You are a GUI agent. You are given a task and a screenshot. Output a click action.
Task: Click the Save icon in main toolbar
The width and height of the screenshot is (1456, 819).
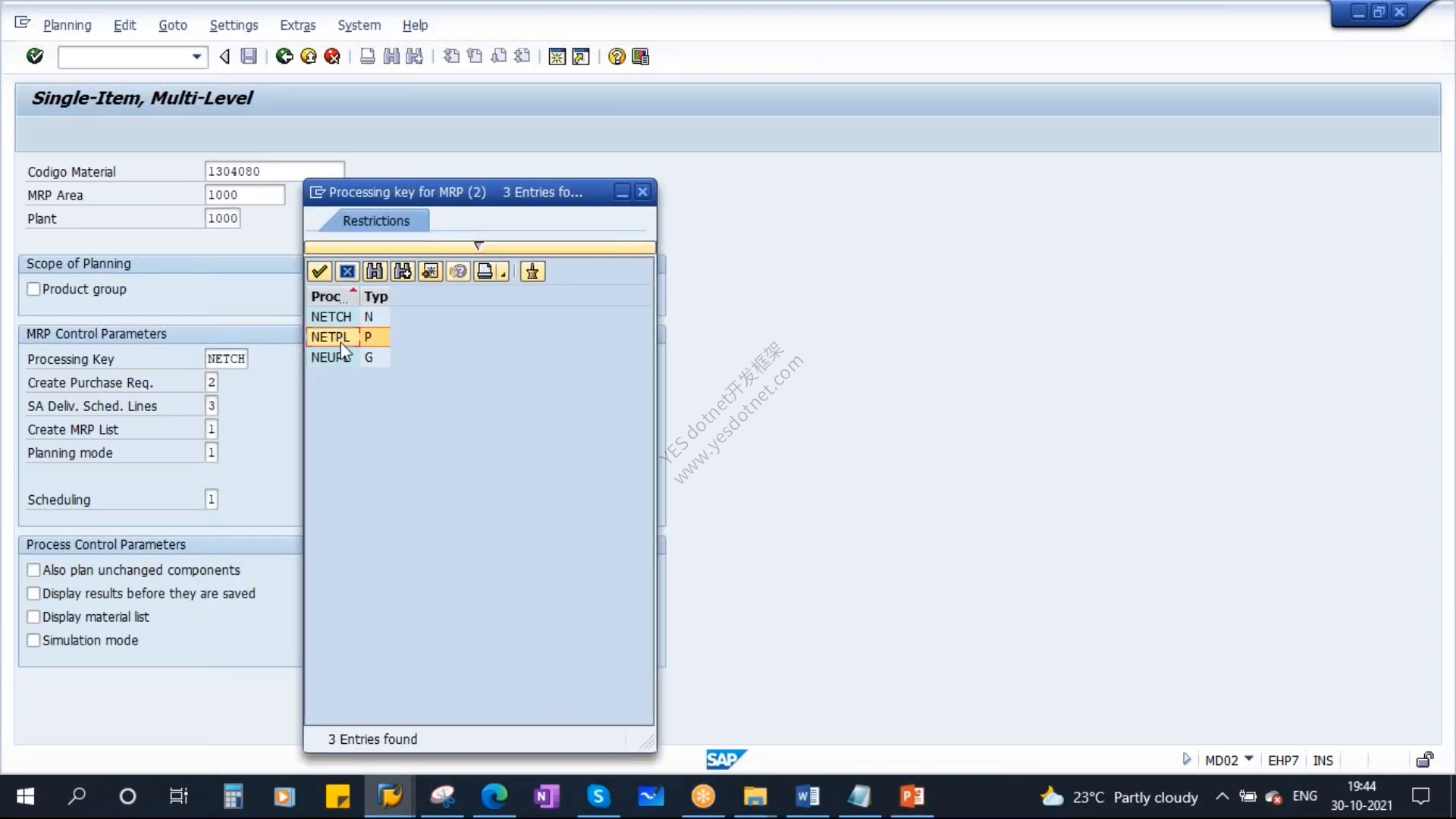249,56
